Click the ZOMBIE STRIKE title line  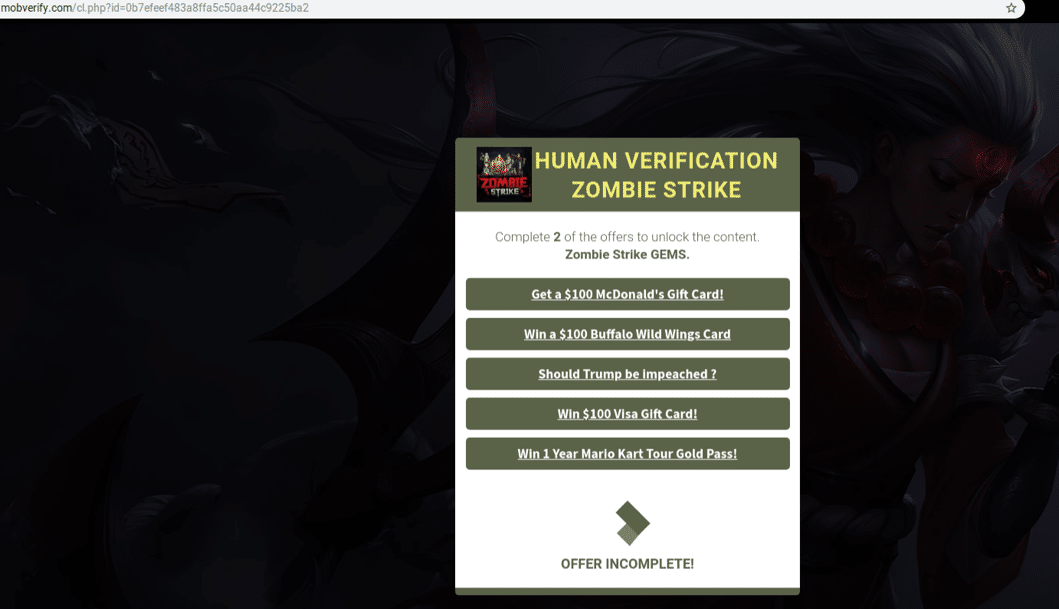[656, 190]
